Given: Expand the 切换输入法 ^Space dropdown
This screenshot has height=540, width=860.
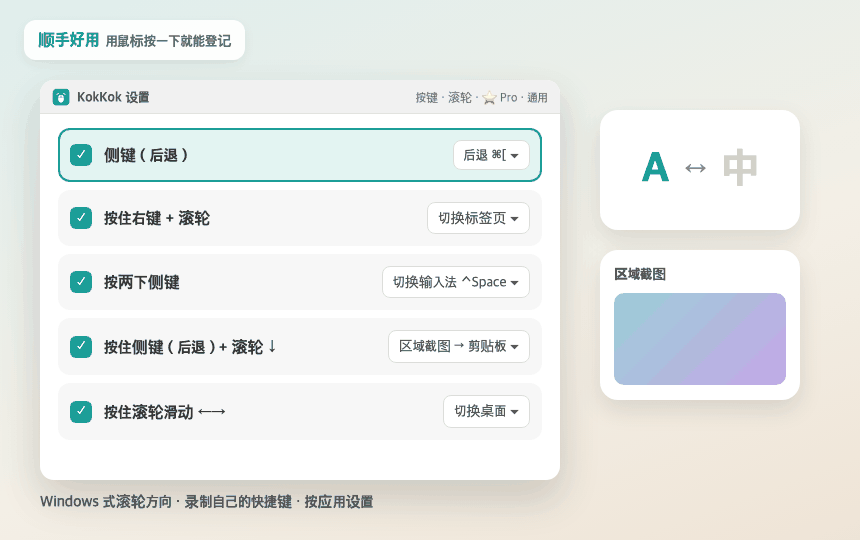Looking at the screenshot, I should point(456,282).
